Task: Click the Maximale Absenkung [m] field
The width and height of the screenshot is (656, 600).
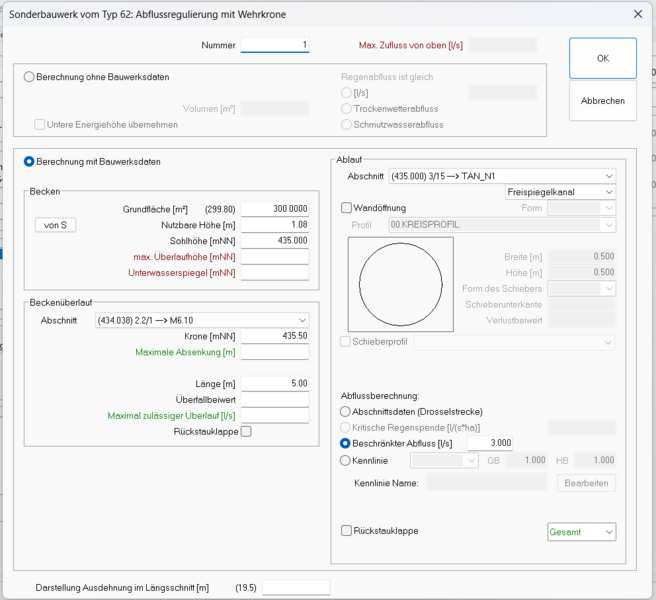Action: [275, 352]
